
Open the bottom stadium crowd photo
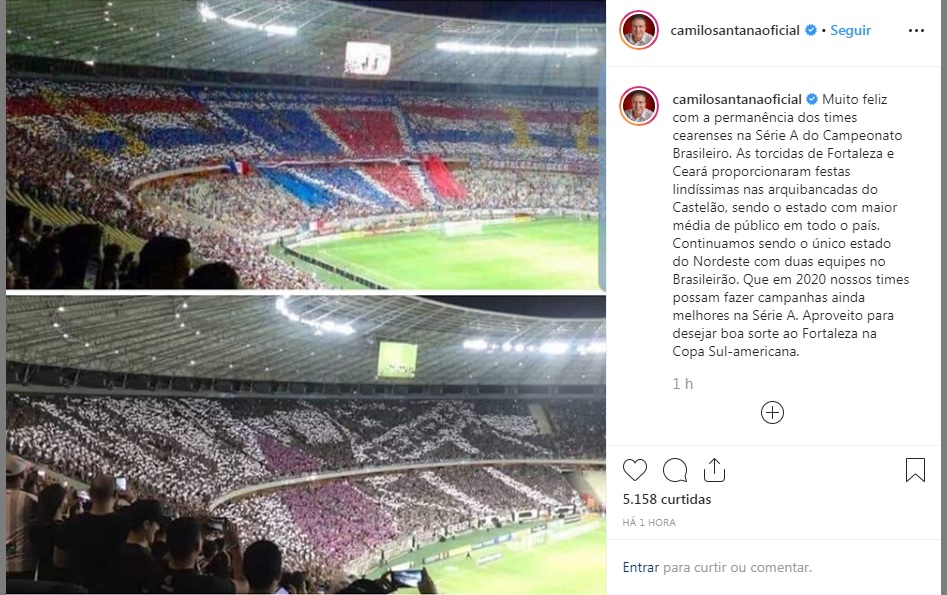coord(306,445)
